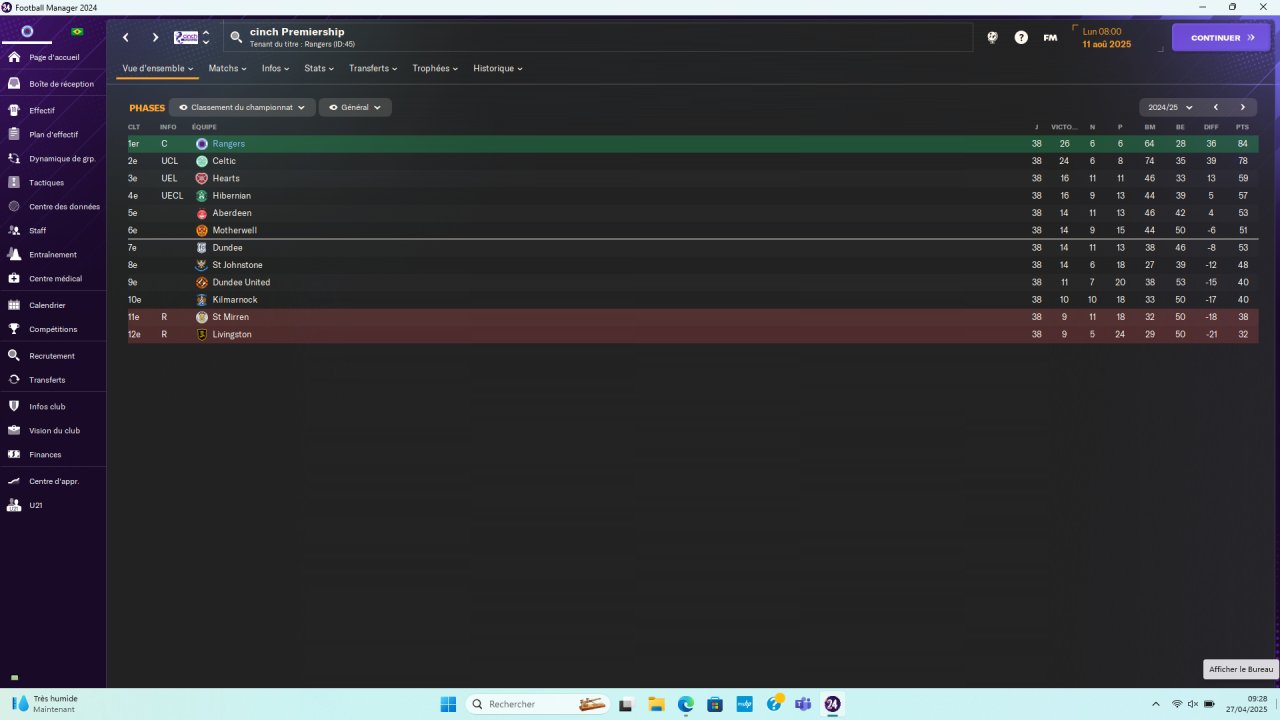Click the Celtic club badge in the table

pos(202,161)
